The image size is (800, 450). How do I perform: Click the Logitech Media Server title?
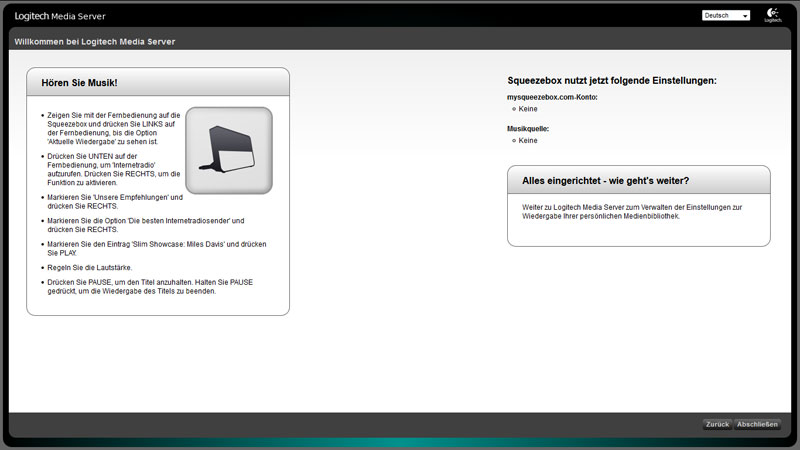click(x=60, y=16)
